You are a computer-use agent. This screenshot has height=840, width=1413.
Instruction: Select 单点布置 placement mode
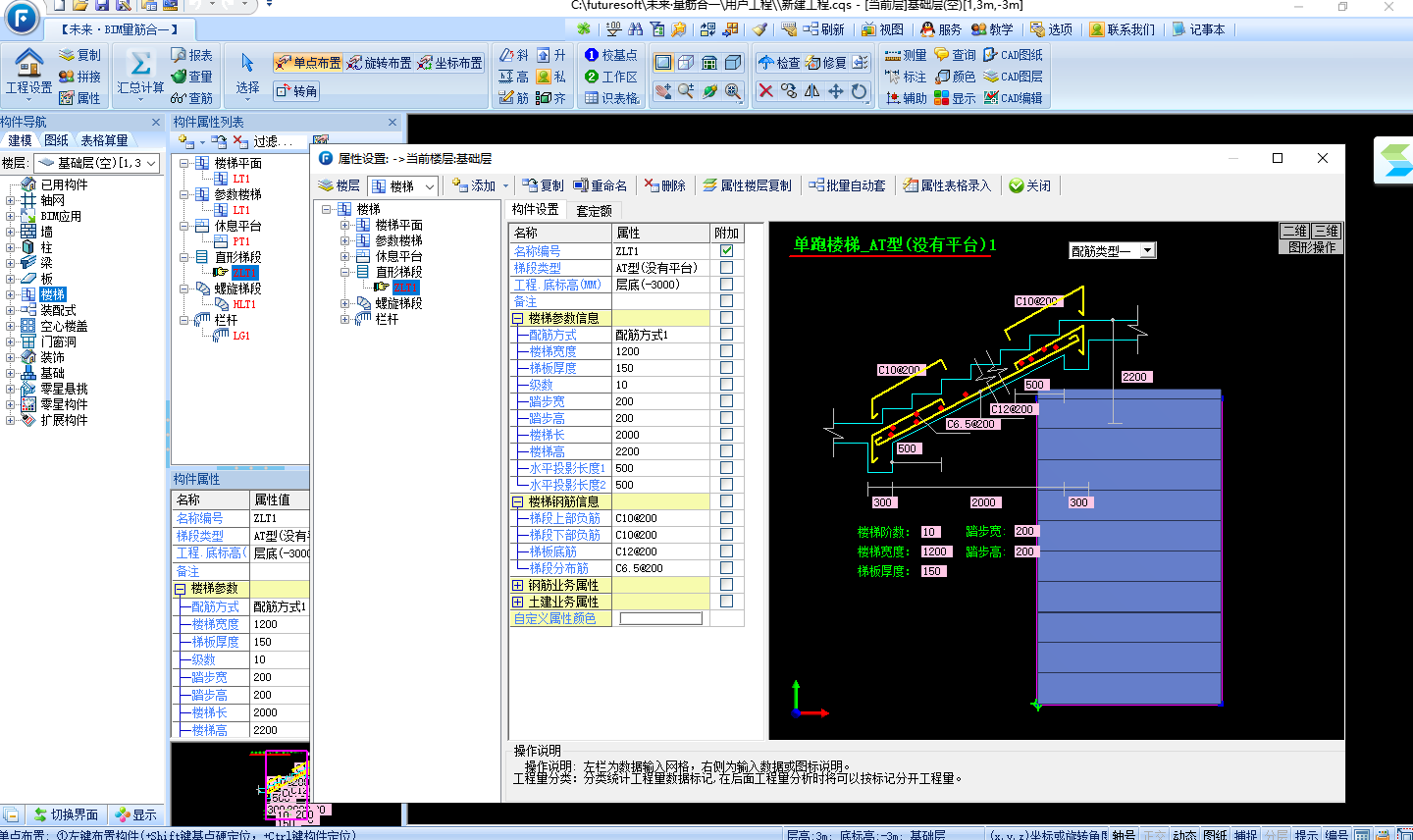coord(308,63)
